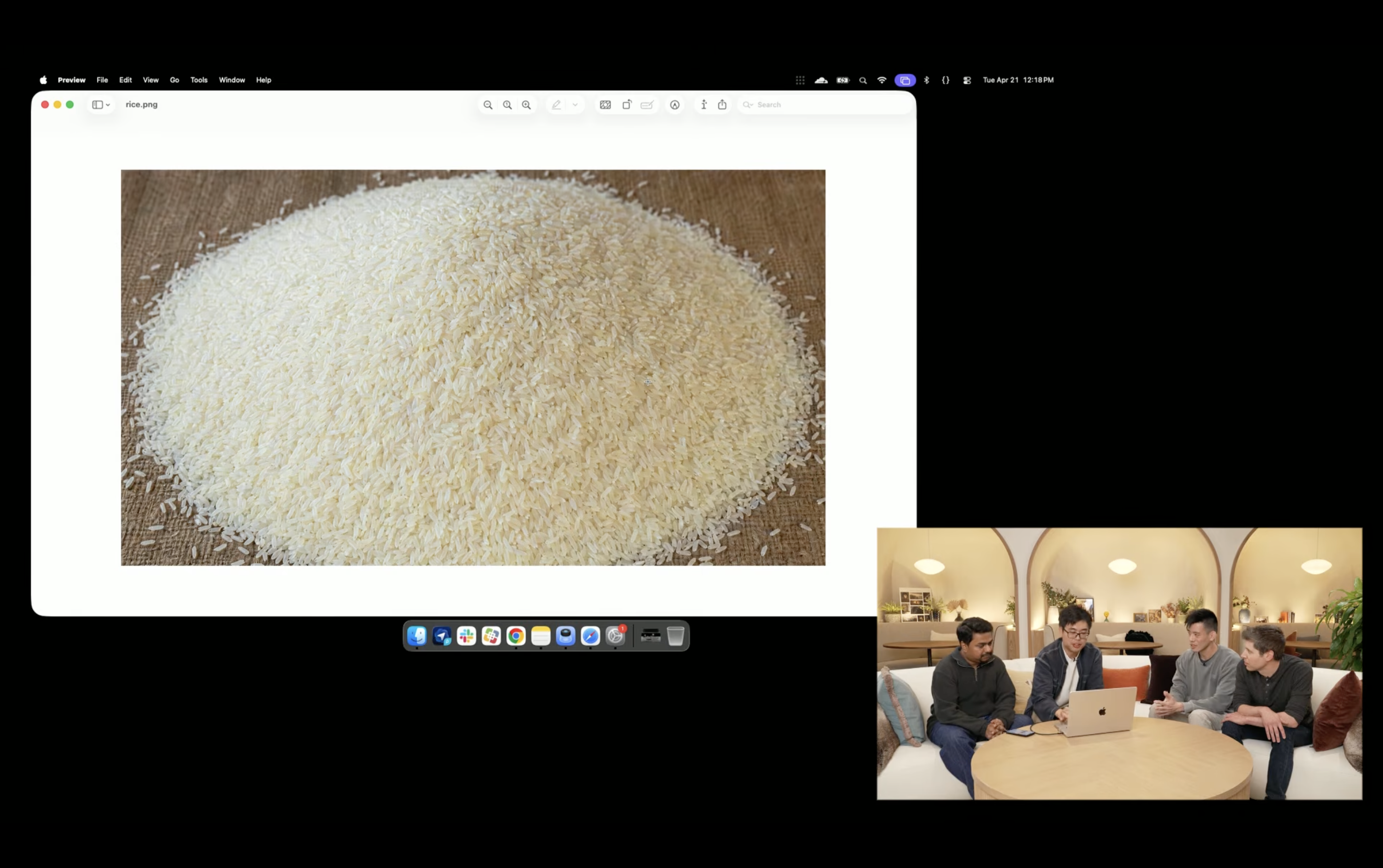This screenshot has height=868, width=1383.
Task: Toggle the Markup toolbar button
Action: [675, 105]
